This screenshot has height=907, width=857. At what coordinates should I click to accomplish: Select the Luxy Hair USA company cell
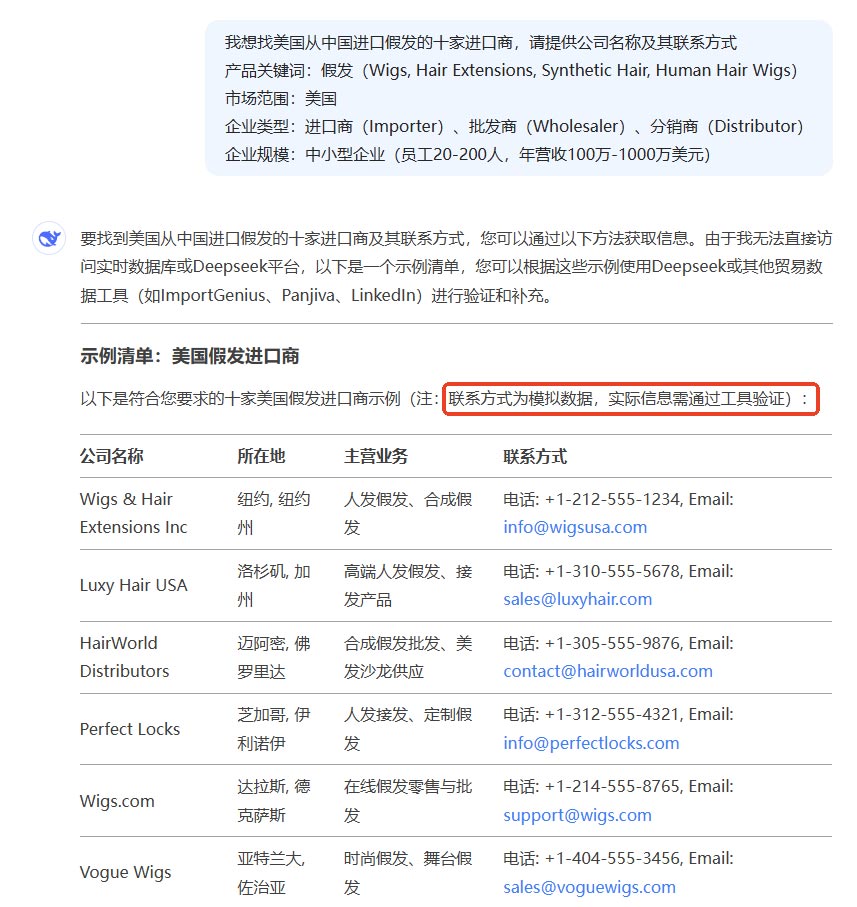(134, 585)
